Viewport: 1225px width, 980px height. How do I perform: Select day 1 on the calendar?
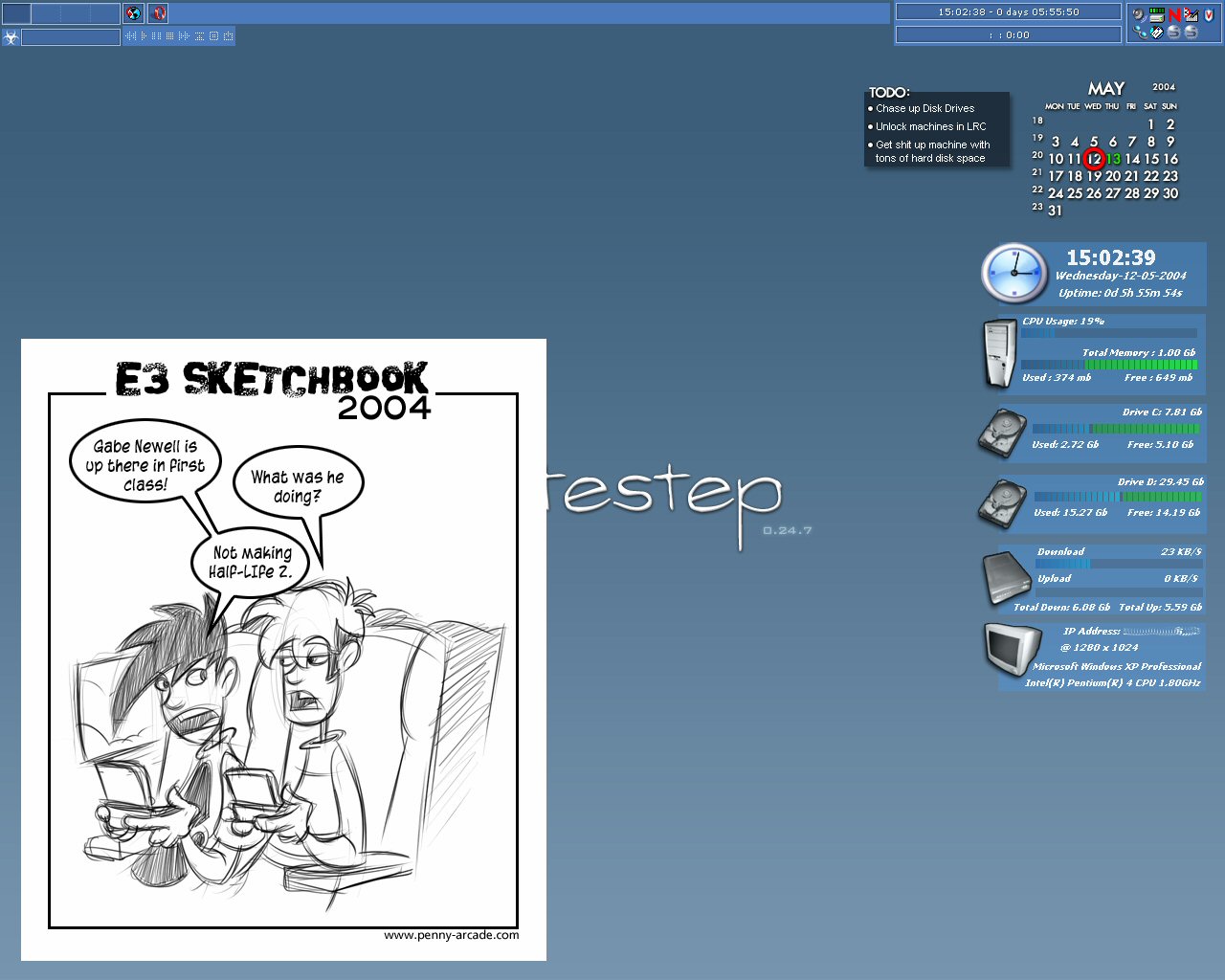coord(1151,124)
